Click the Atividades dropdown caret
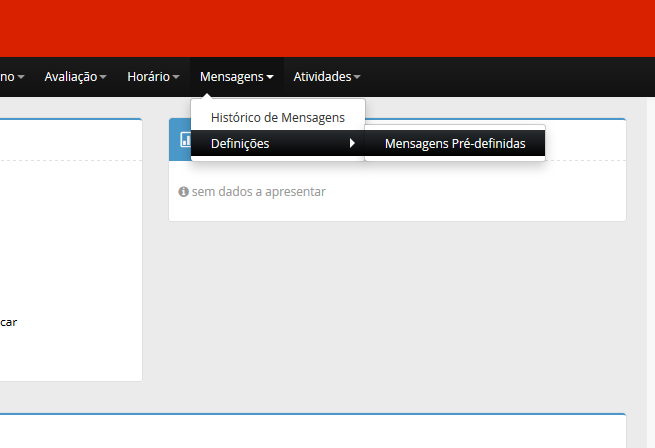This screenshot has height=448, width=655. [357, 77]
